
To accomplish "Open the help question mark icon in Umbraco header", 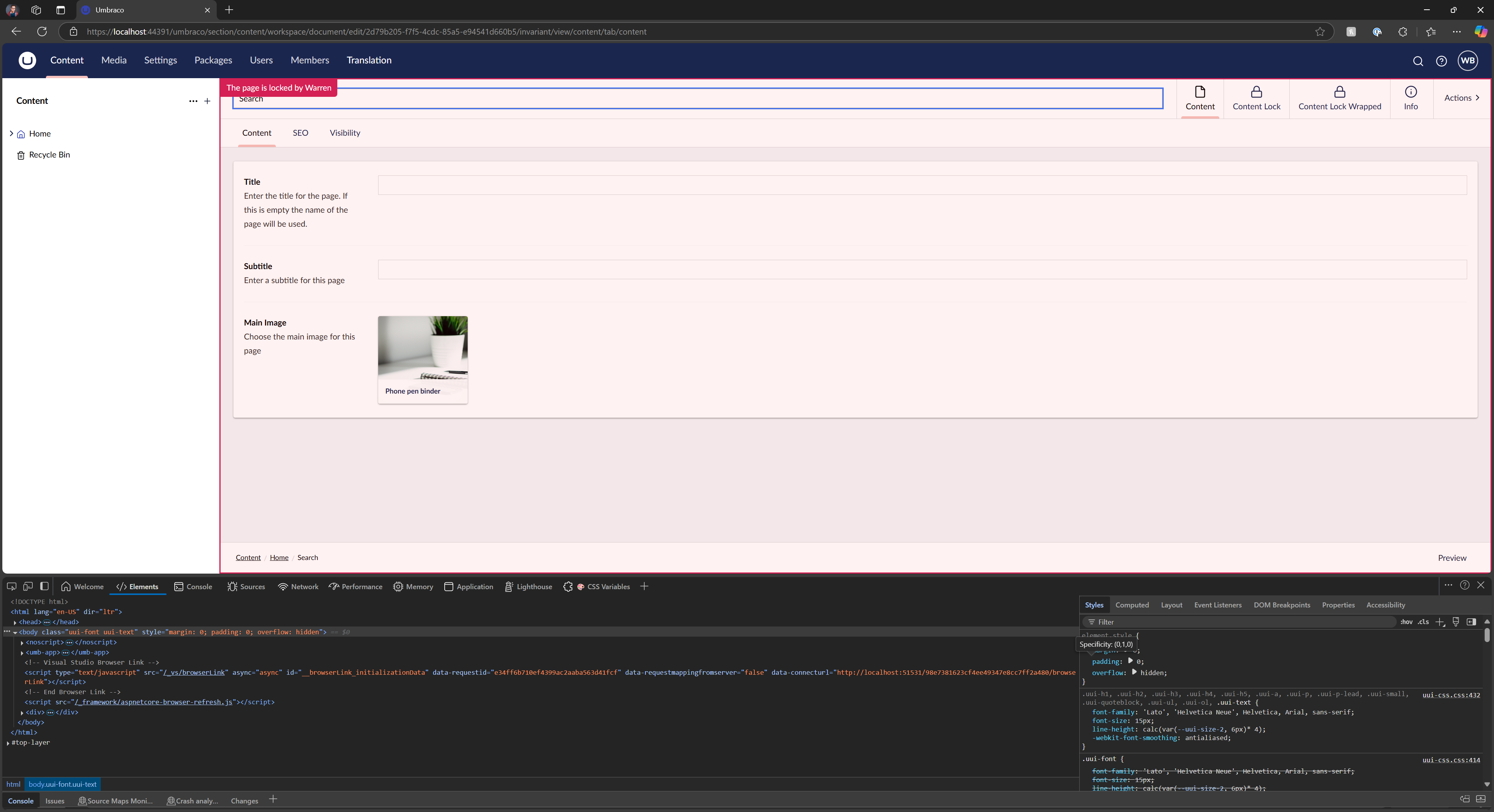I will 1441,61.
